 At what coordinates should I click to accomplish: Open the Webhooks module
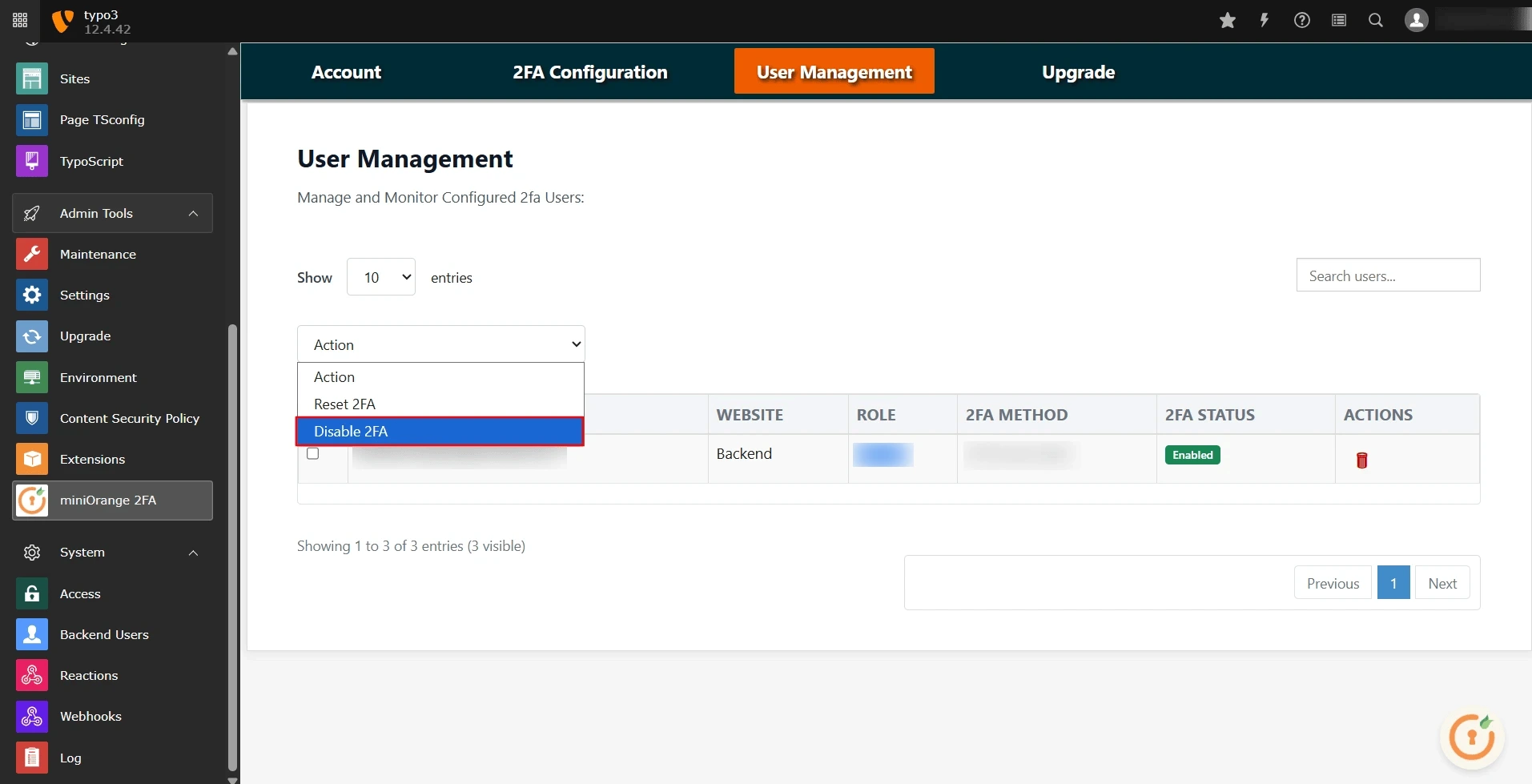tap(90, 716)
